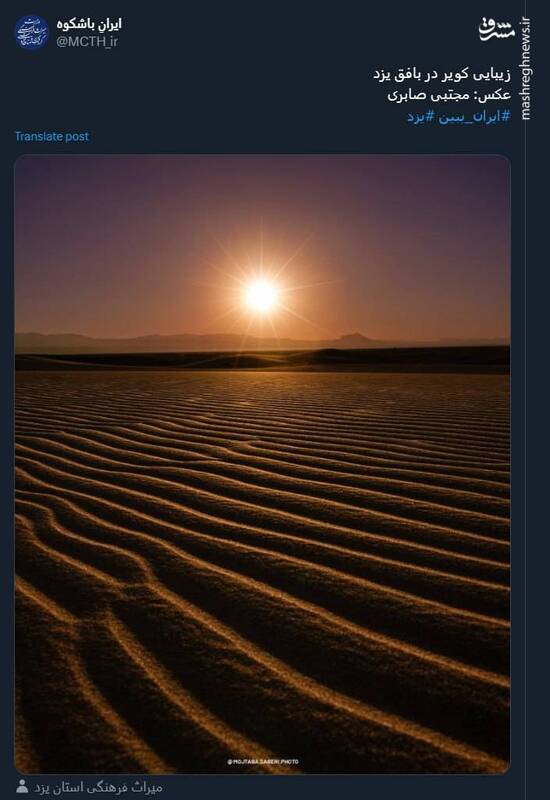Viewport: 550px width, 800px height.
Task: Click the purple sky area of the photo
Action: (262, 204)
